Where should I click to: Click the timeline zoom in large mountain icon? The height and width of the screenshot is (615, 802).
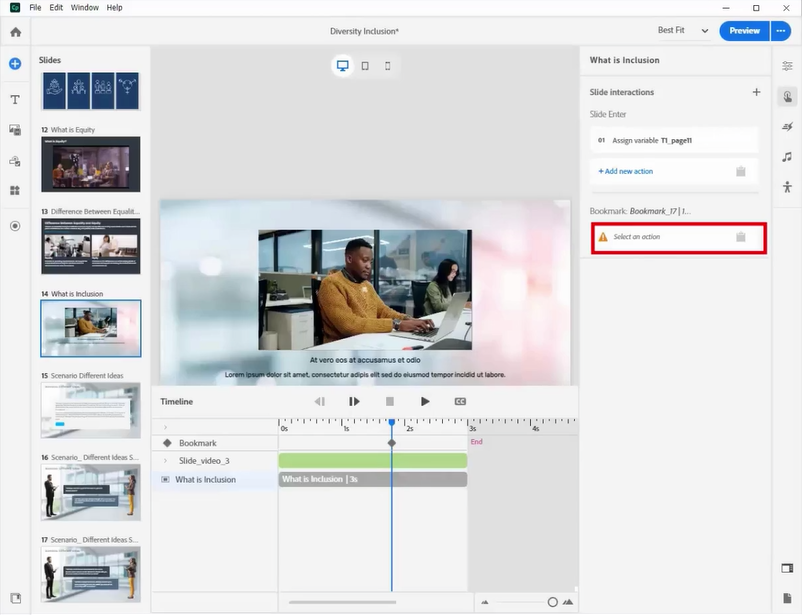[568, 602]
